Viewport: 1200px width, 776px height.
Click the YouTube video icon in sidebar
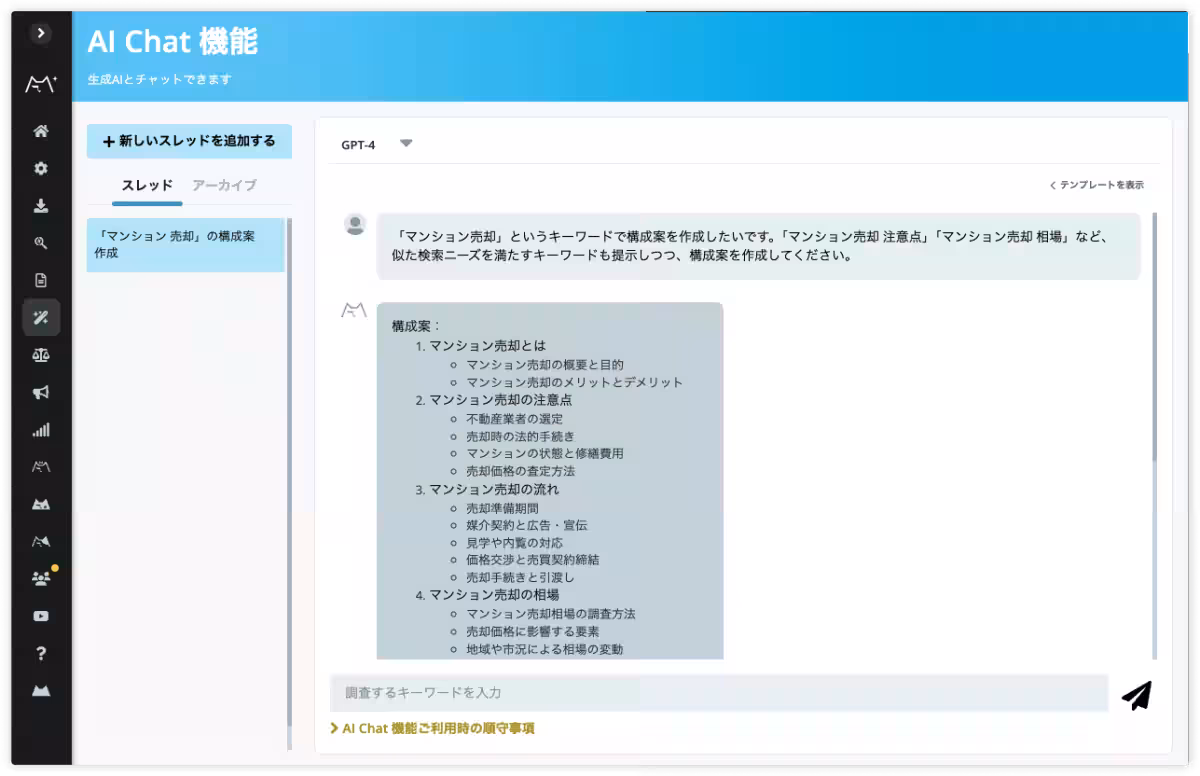[40, 615]
